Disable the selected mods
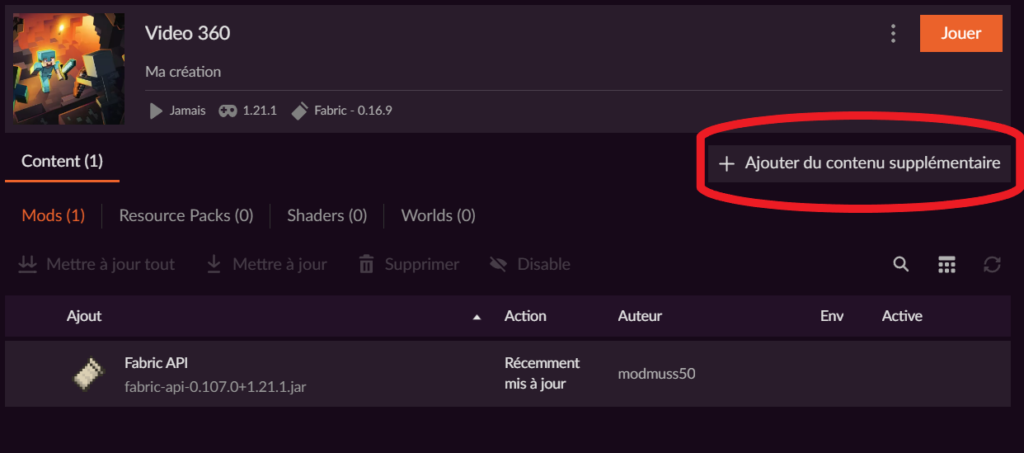Image resolution: width=1024 pixels, height=453 pixels. [530, 264]
